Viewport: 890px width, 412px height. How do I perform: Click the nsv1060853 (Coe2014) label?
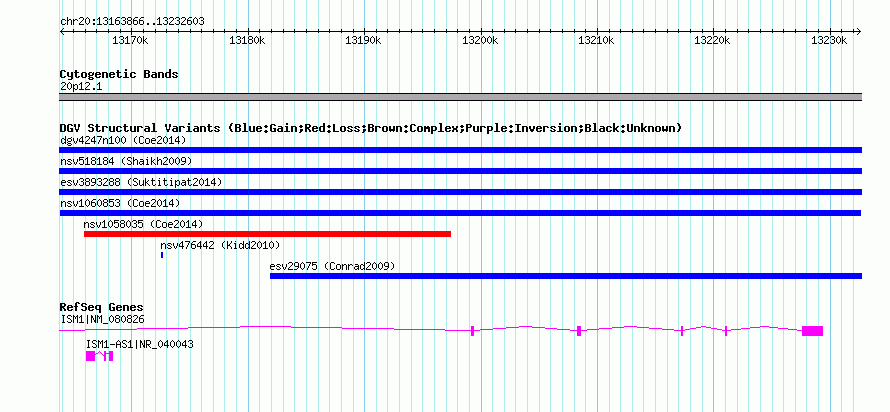[120, 203]
